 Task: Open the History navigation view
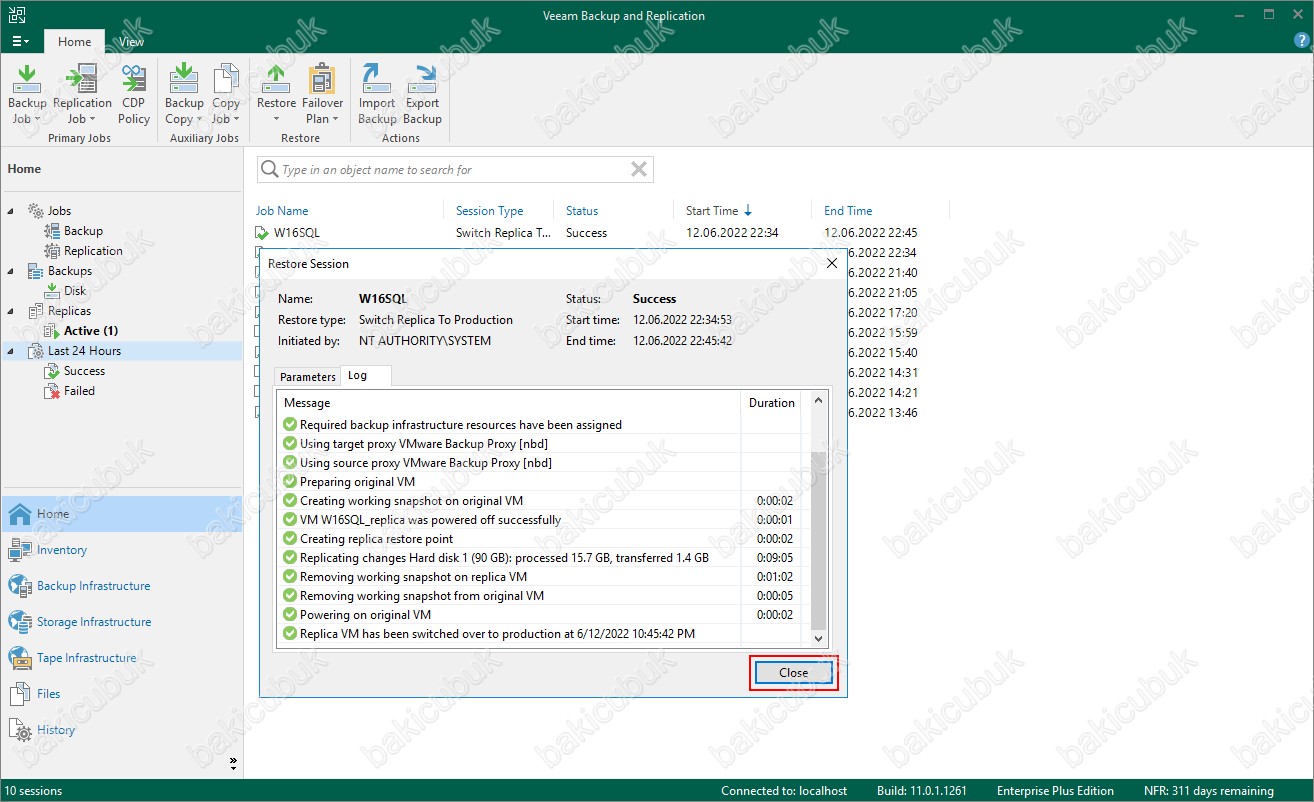coord(121,730)
